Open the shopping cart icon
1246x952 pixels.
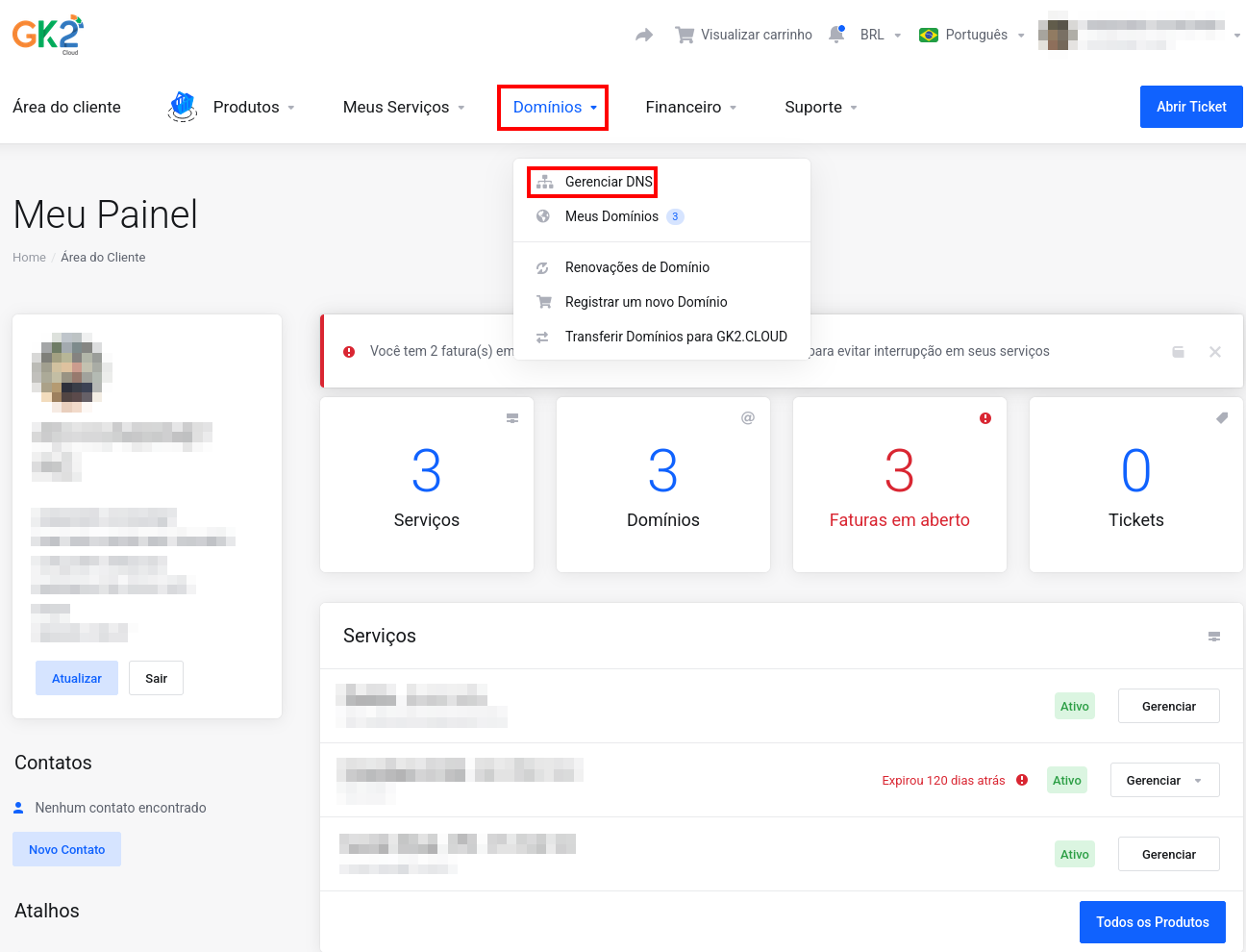[x=685, y=35]
